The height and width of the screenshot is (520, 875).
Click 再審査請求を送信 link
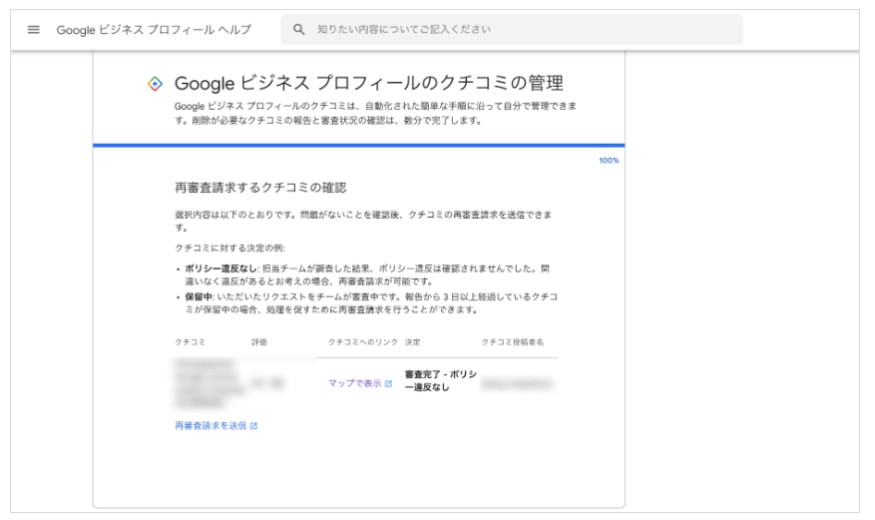(210, 426)
